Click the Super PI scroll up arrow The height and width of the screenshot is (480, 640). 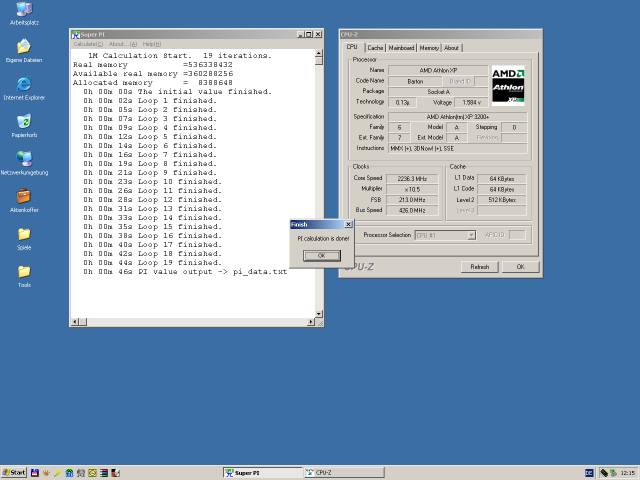pos(319,53)
